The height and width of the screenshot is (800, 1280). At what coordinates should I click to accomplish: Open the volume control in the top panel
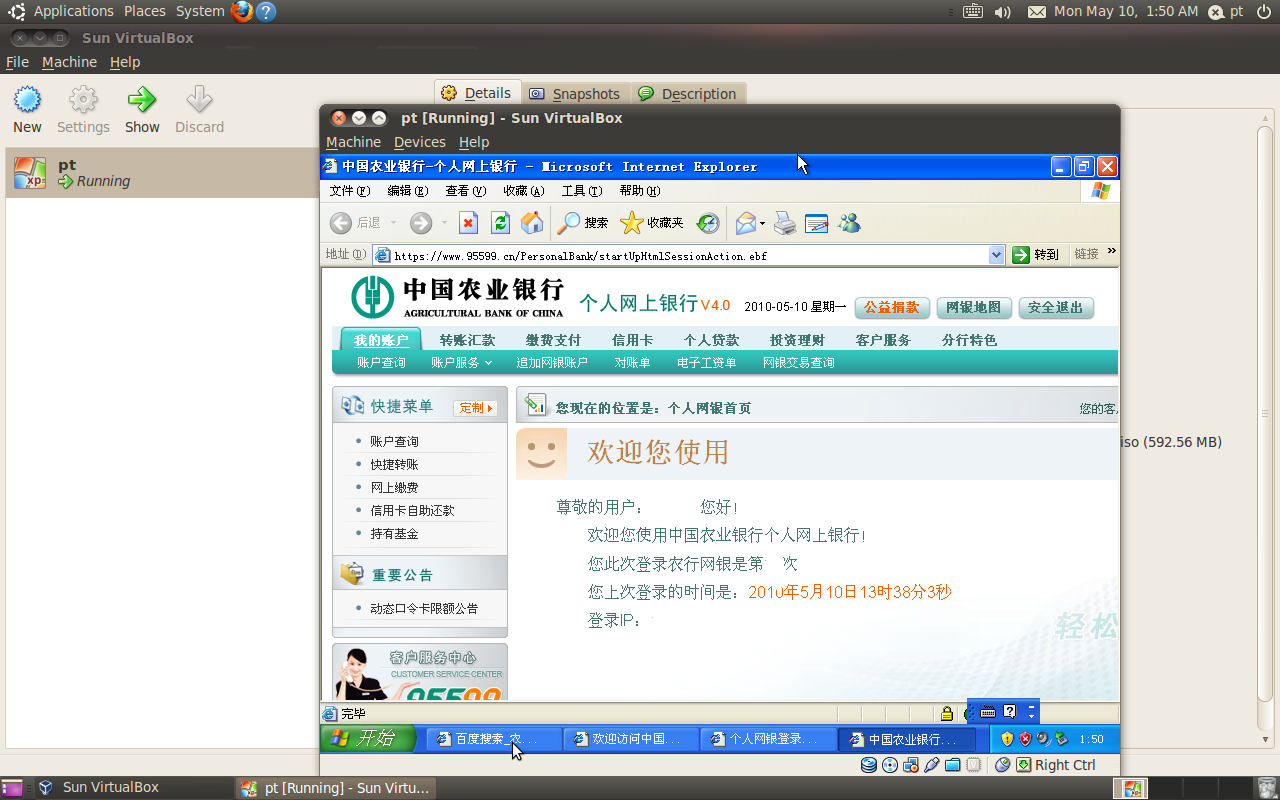pos(1003,12)
